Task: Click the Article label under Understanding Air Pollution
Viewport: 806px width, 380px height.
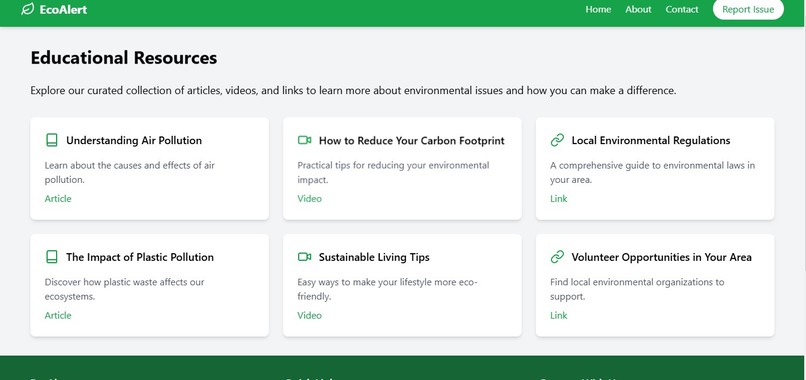Action: click(58, 198)
